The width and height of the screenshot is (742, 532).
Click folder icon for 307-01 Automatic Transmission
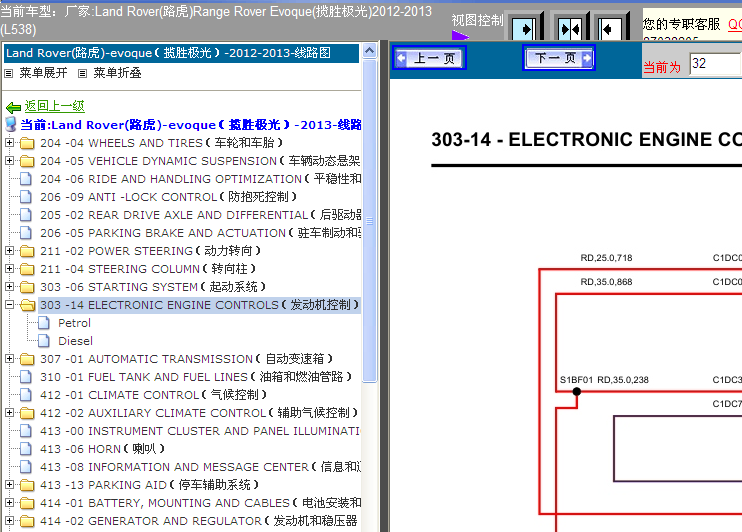click(x=27, y=359)
